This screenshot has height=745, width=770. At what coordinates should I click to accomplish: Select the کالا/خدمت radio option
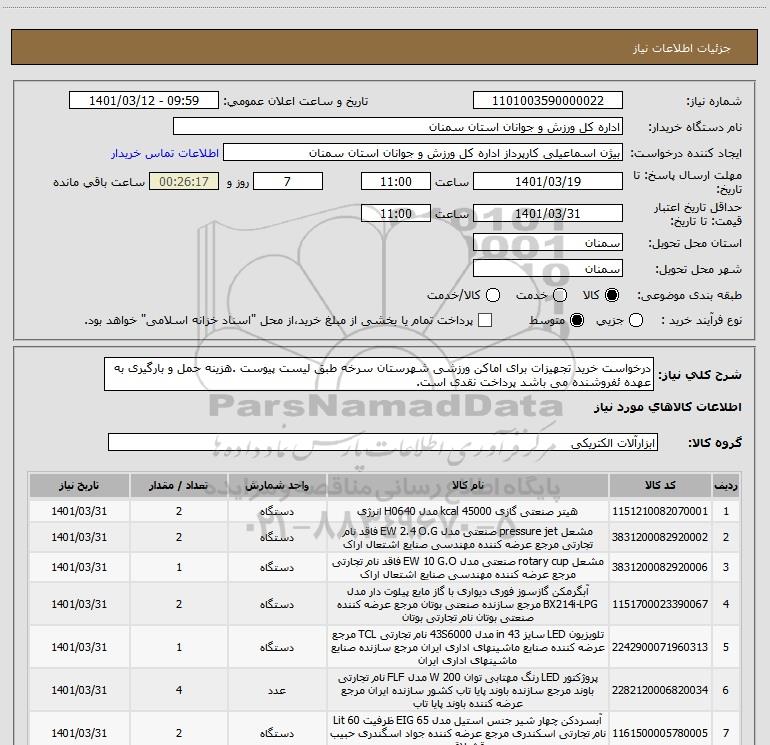click(493, 295)
